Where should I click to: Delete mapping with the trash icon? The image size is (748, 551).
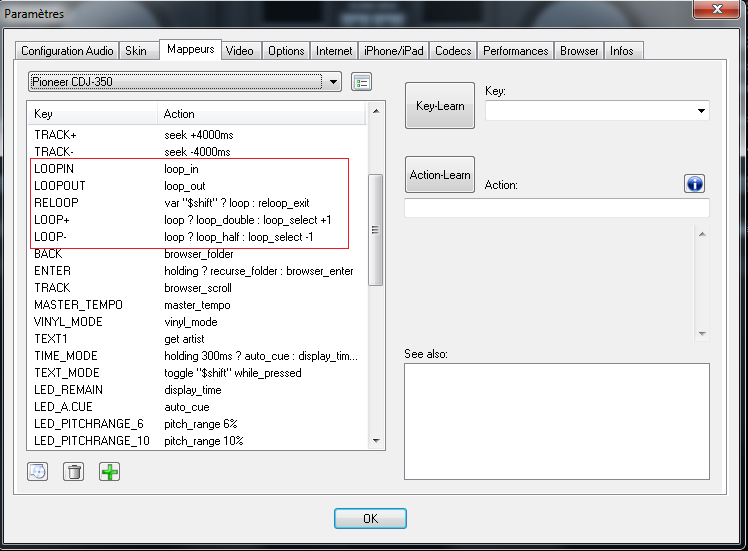(x=73, y=471)
